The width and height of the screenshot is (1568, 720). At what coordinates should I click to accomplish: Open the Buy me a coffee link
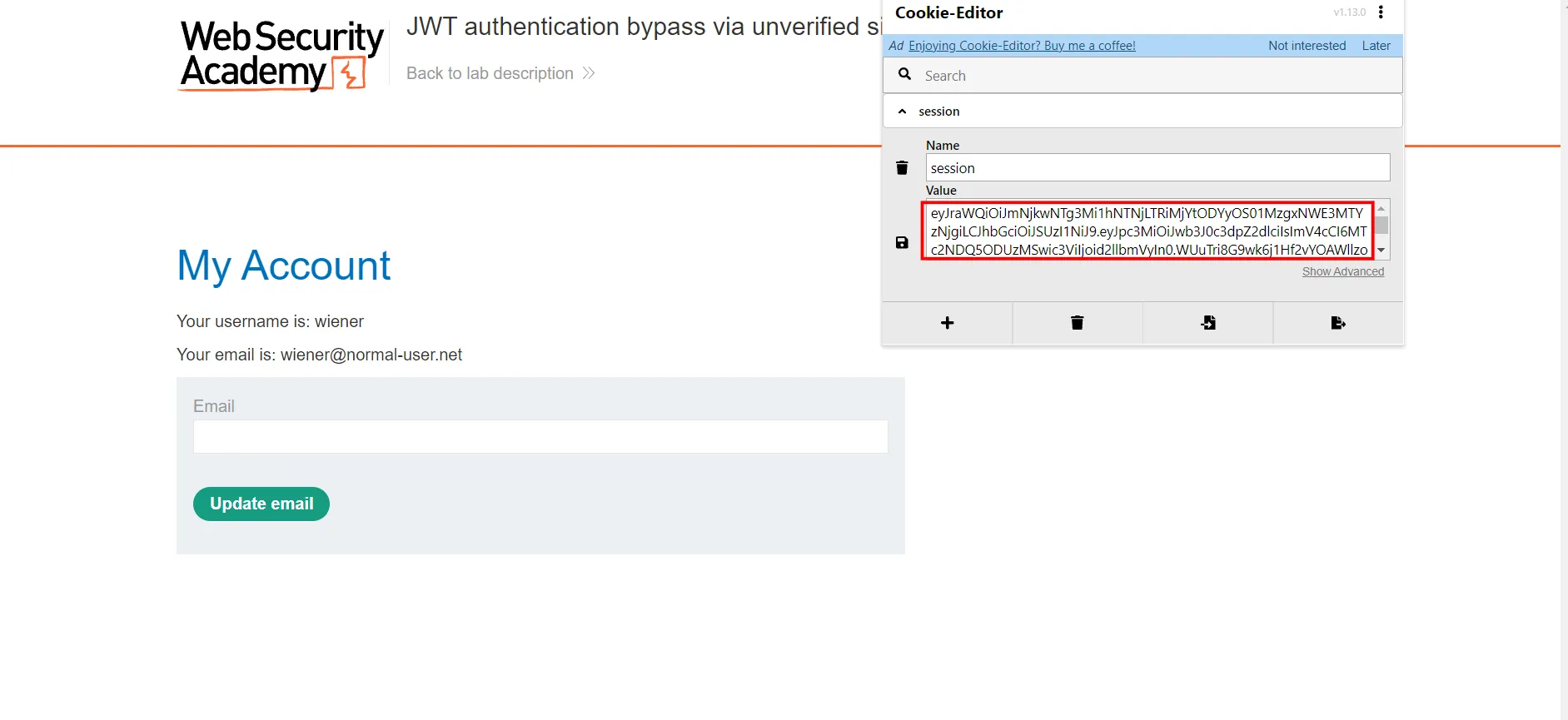click(1022, 46)
